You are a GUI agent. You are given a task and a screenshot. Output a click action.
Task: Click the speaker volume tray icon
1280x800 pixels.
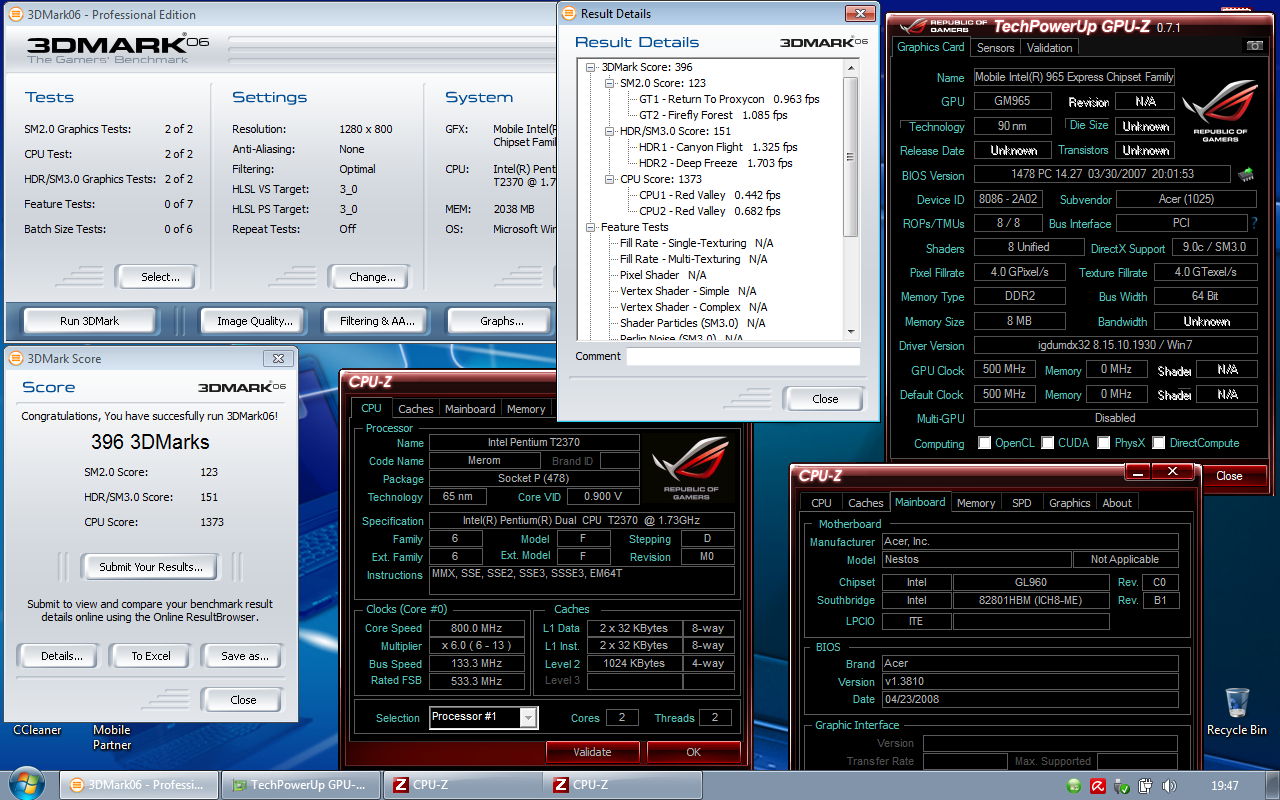point(1169,786)
